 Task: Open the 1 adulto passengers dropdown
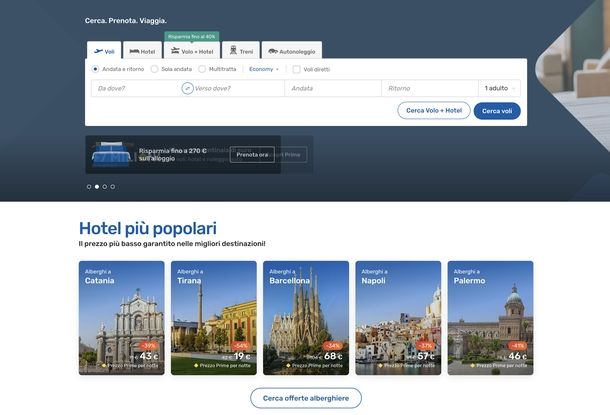pos(500,88)
